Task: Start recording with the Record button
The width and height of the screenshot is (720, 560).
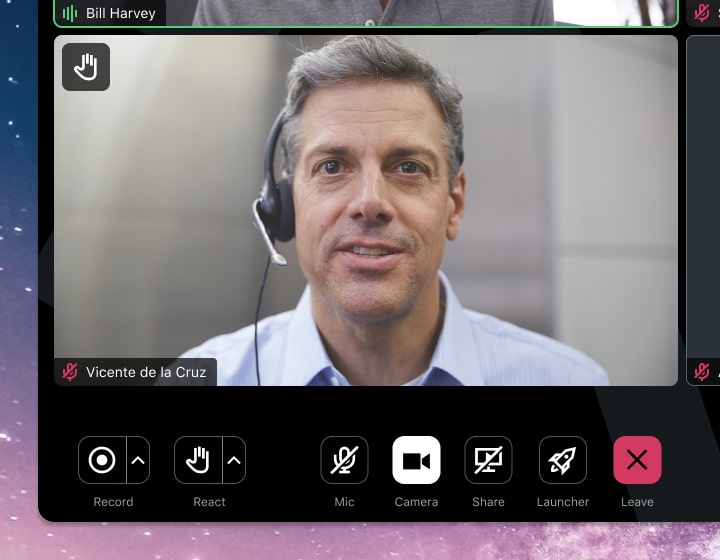Action: coord(102,460)
